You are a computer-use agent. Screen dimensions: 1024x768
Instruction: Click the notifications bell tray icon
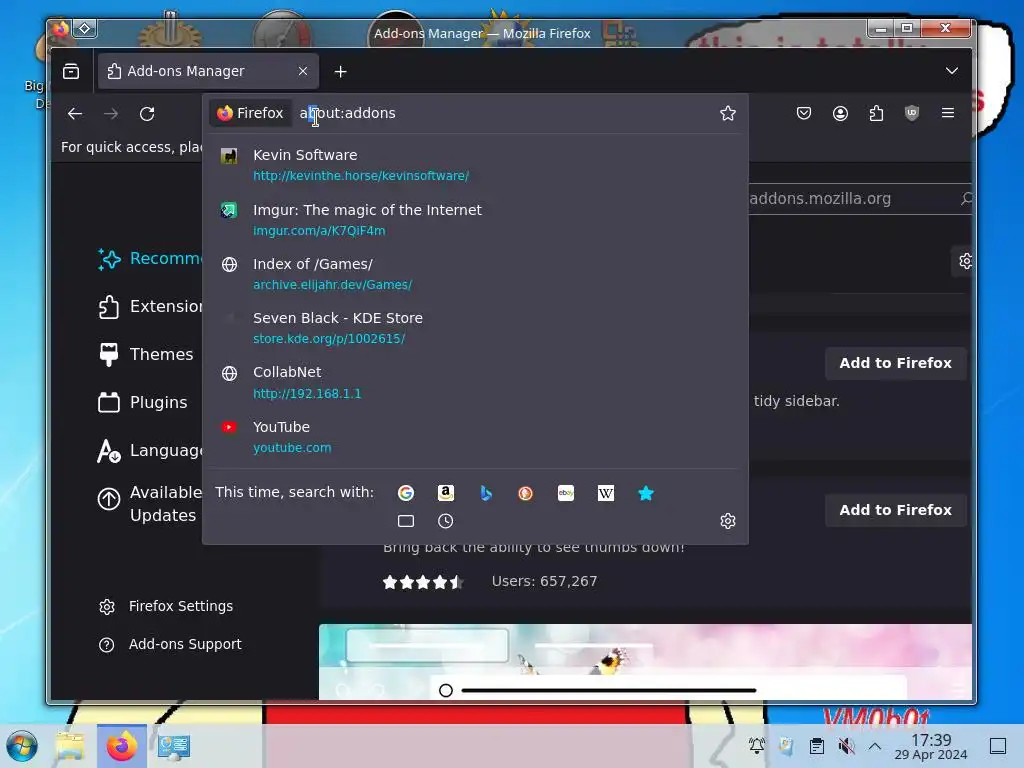point(757,746)
